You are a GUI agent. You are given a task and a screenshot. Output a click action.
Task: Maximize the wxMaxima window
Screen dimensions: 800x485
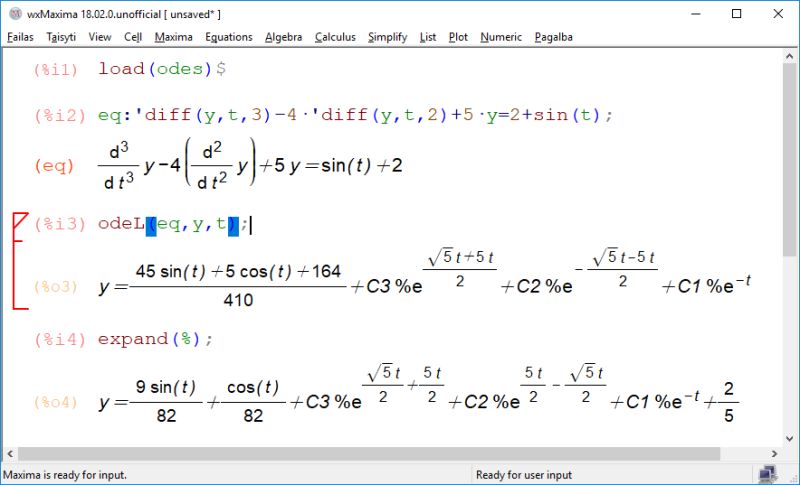point(737,14)
